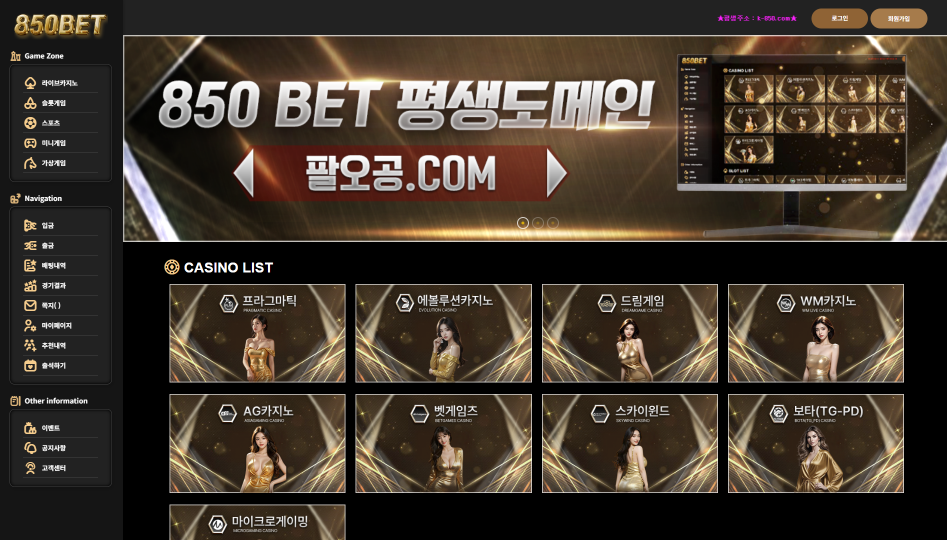Click the 850BET logo

click(60, 25)
